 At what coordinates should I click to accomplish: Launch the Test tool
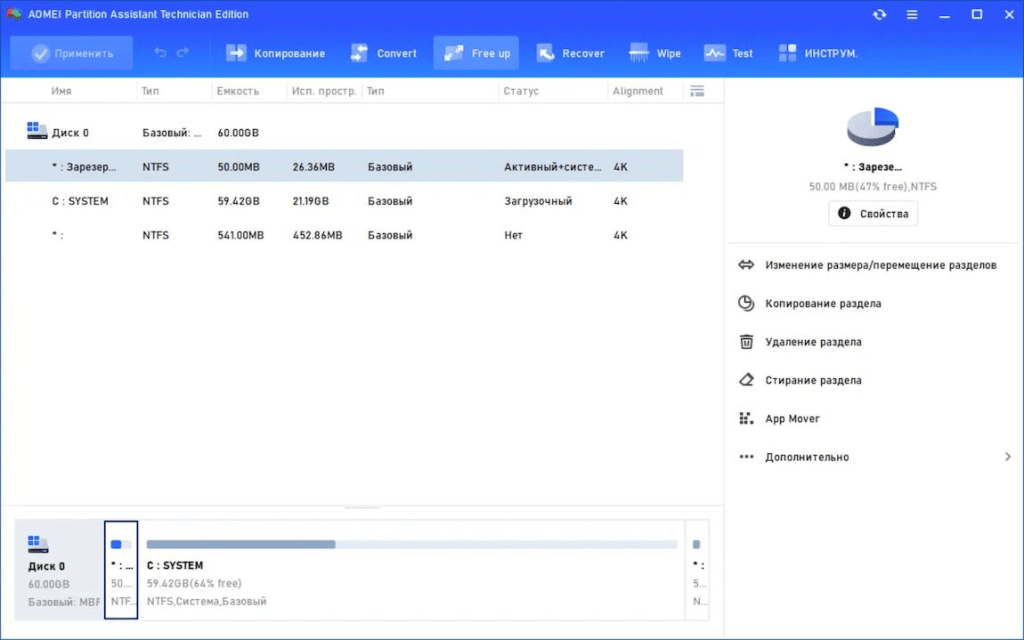[729, 52]
